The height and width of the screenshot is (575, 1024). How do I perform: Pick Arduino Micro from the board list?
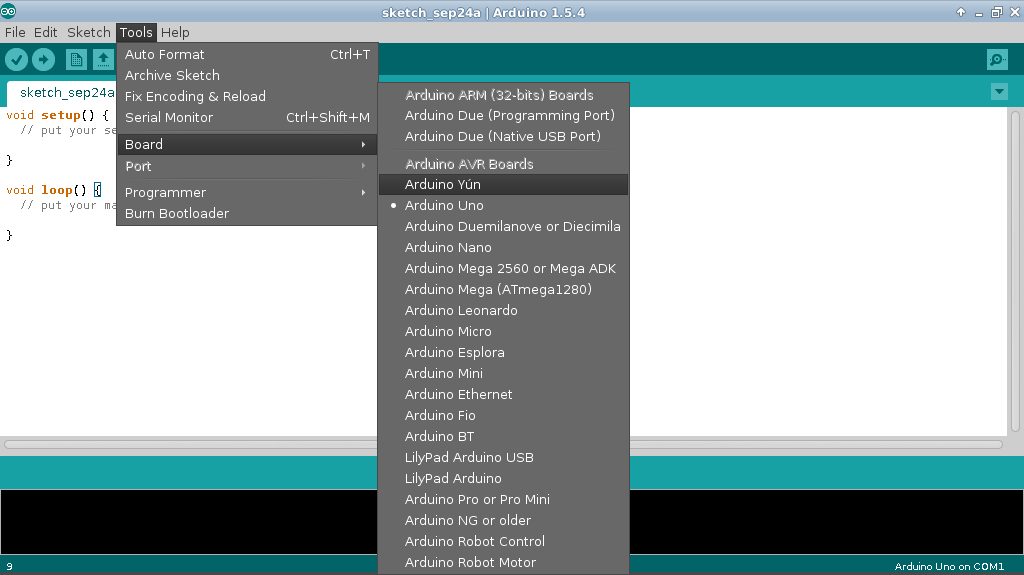point(504,331)
